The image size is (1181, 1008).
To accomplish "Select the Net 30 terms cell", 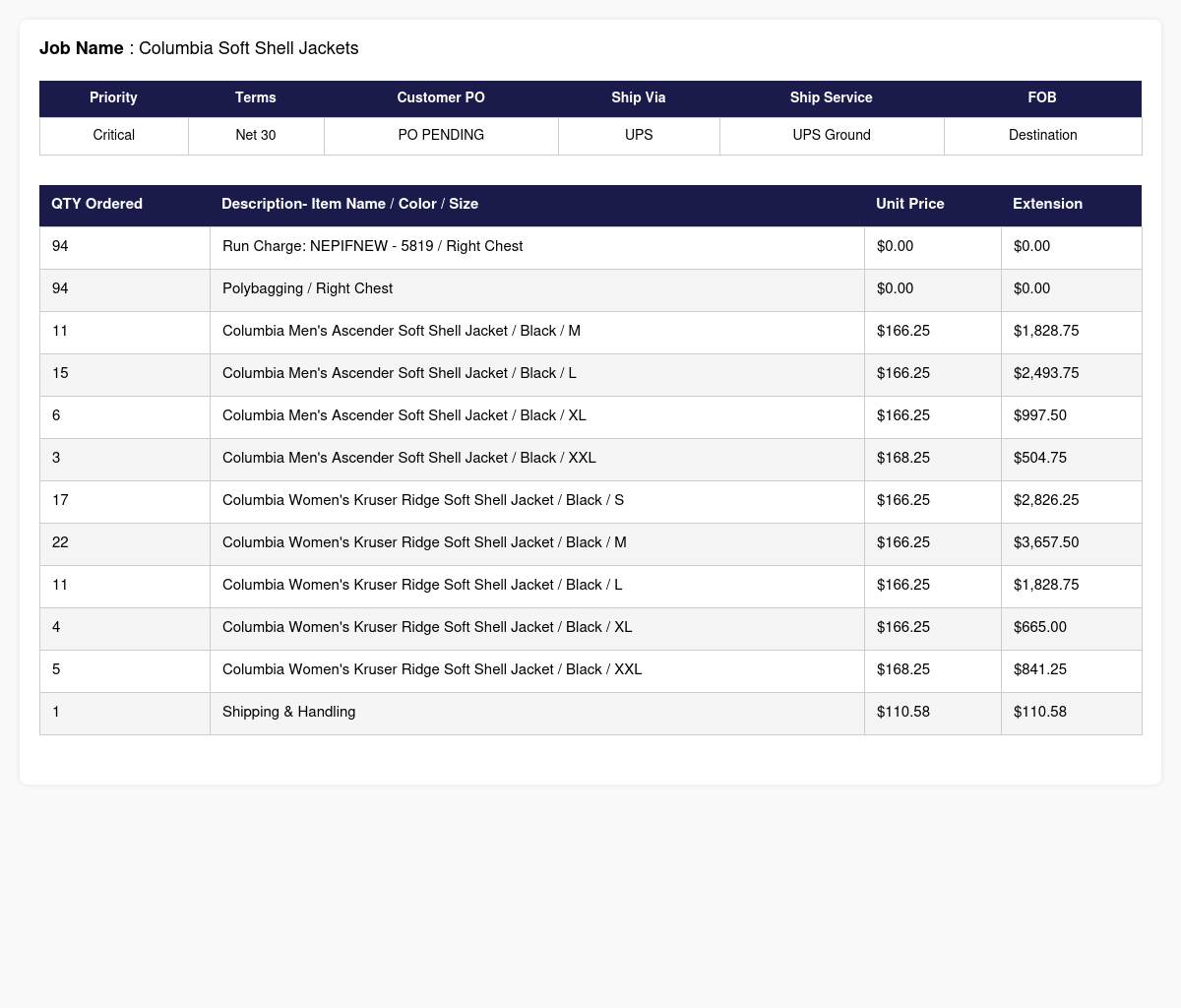I will [x=256, y=135].
